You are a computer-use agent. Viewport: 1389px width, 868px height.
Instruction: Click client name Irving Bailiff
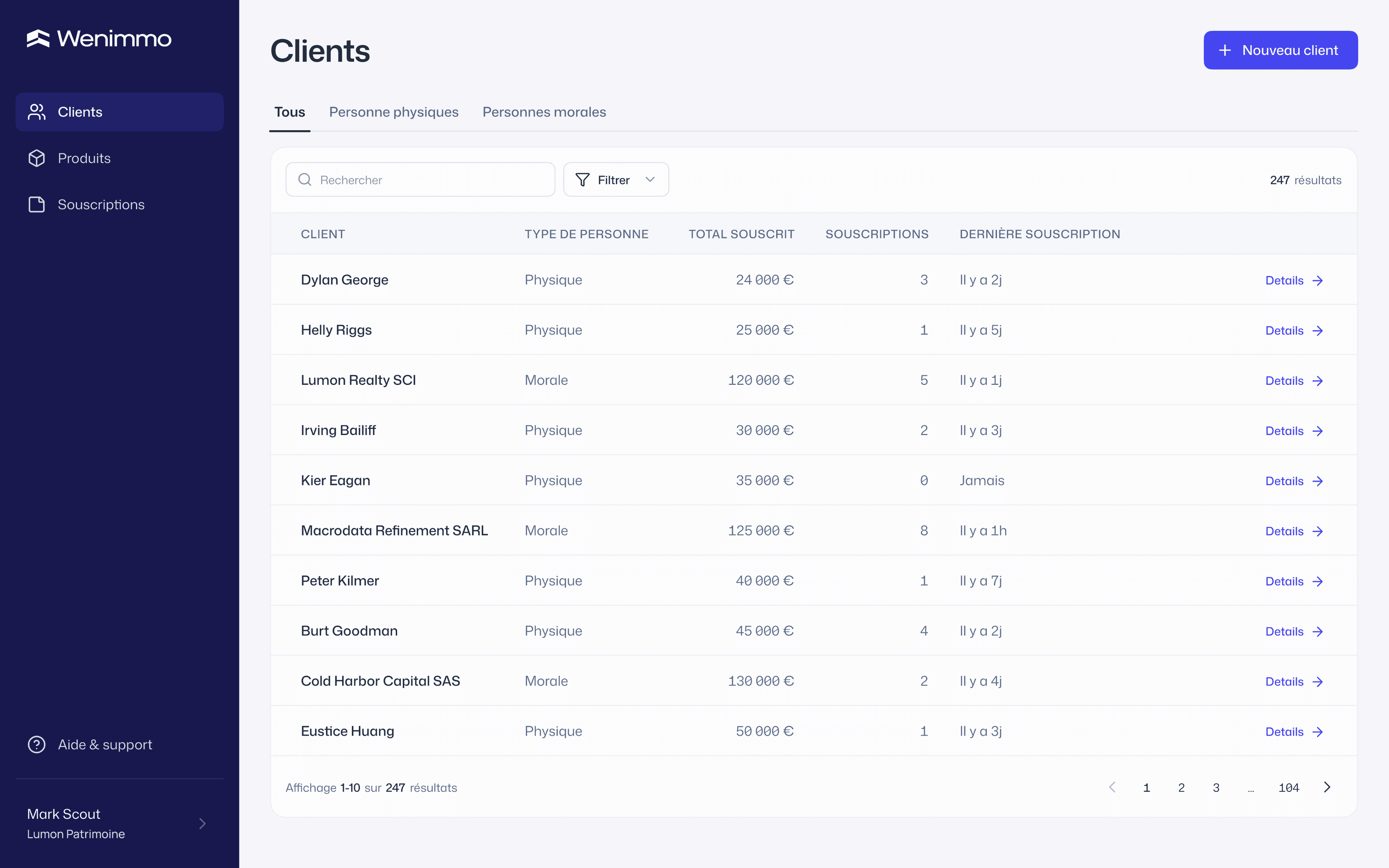pos(338,430)
